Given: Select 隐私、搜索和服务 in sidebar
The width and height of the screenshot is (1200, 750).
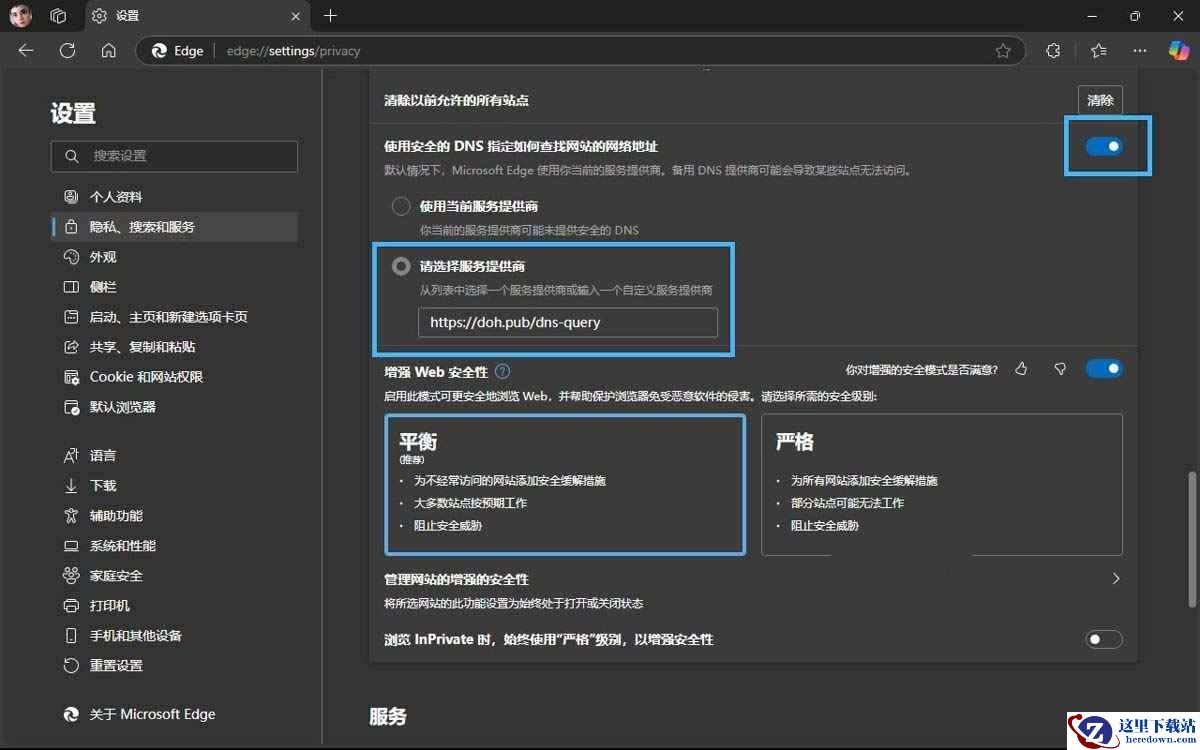Looking at the screenshot, I should (175, 227).
